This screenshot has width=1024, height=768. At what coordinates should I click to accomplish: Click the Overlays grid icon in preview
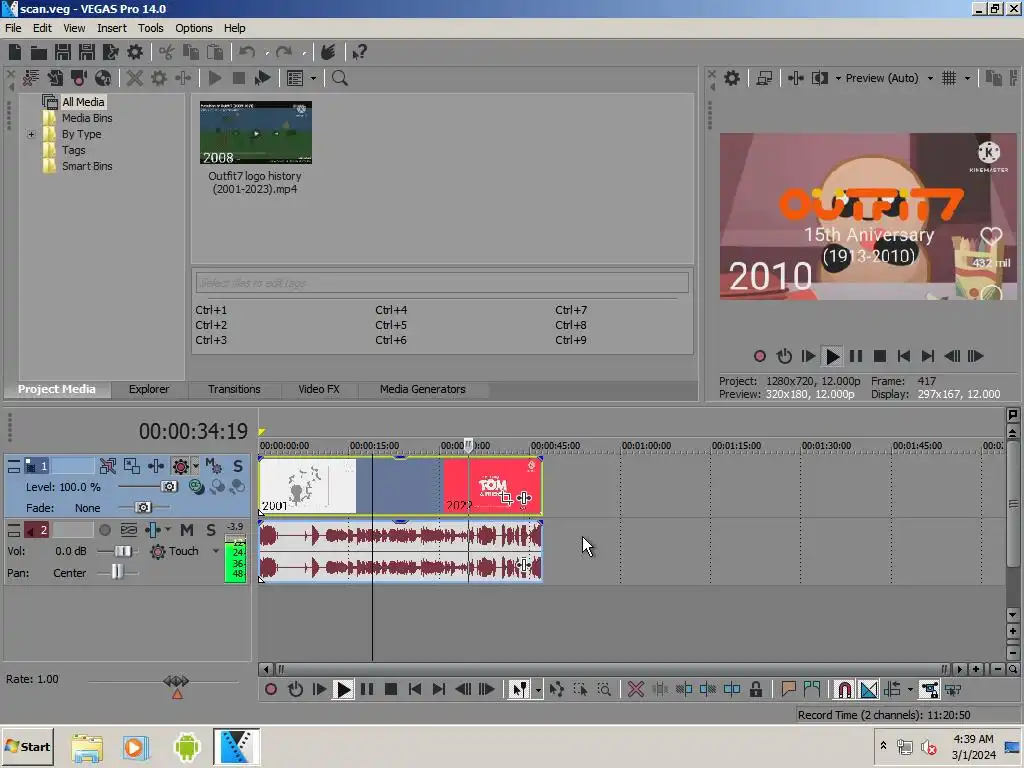pos(949,78)
